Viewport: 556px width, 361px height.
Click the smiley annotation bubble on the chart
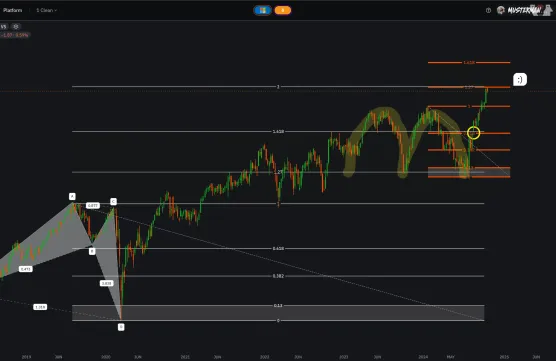click(x=520, y=79)
